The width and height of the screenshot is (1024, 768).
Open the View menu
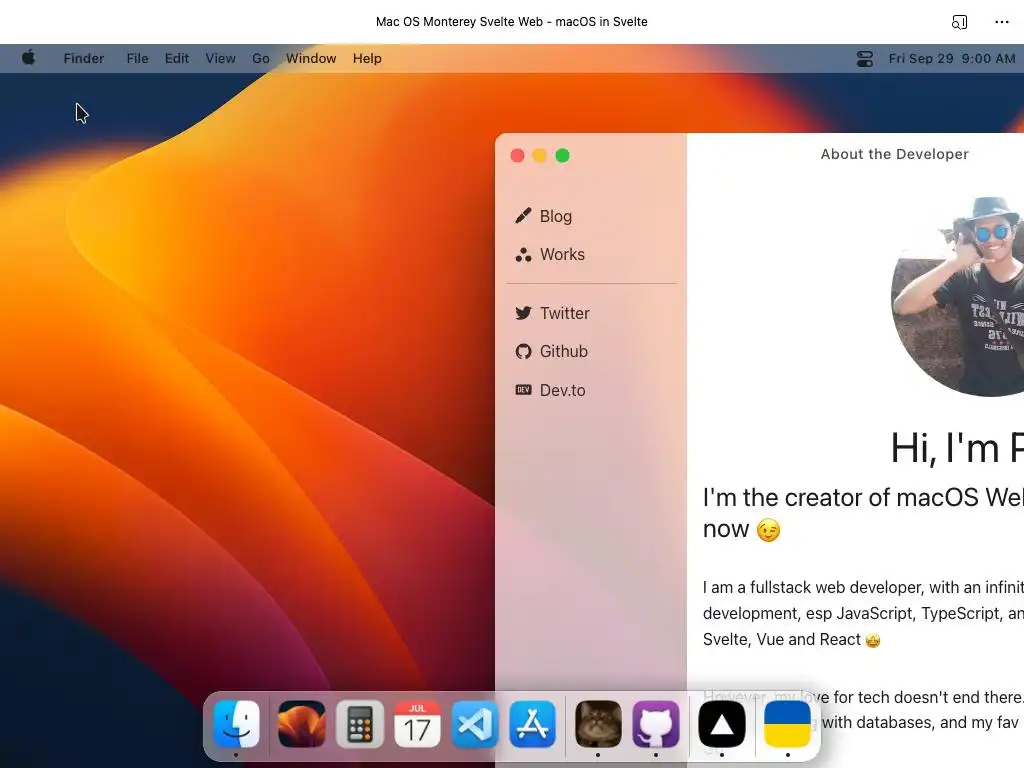[220, 58]
